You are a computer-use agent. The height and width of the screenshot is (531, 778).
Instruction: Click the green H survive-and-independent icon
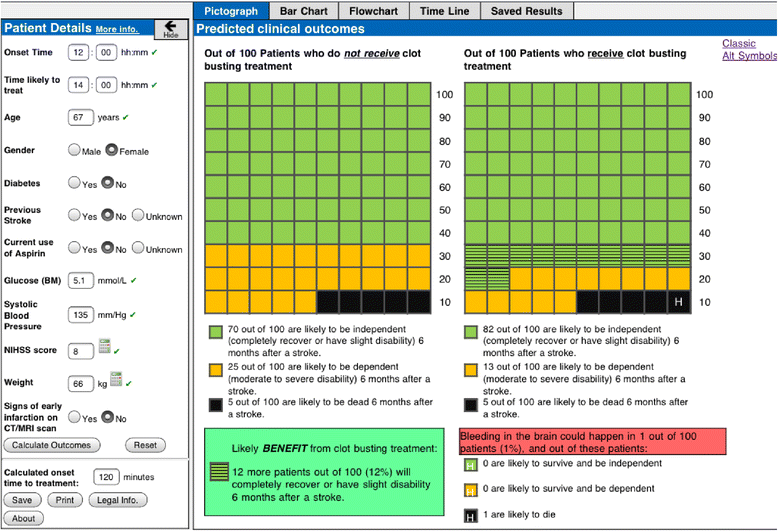pos(468,465)
